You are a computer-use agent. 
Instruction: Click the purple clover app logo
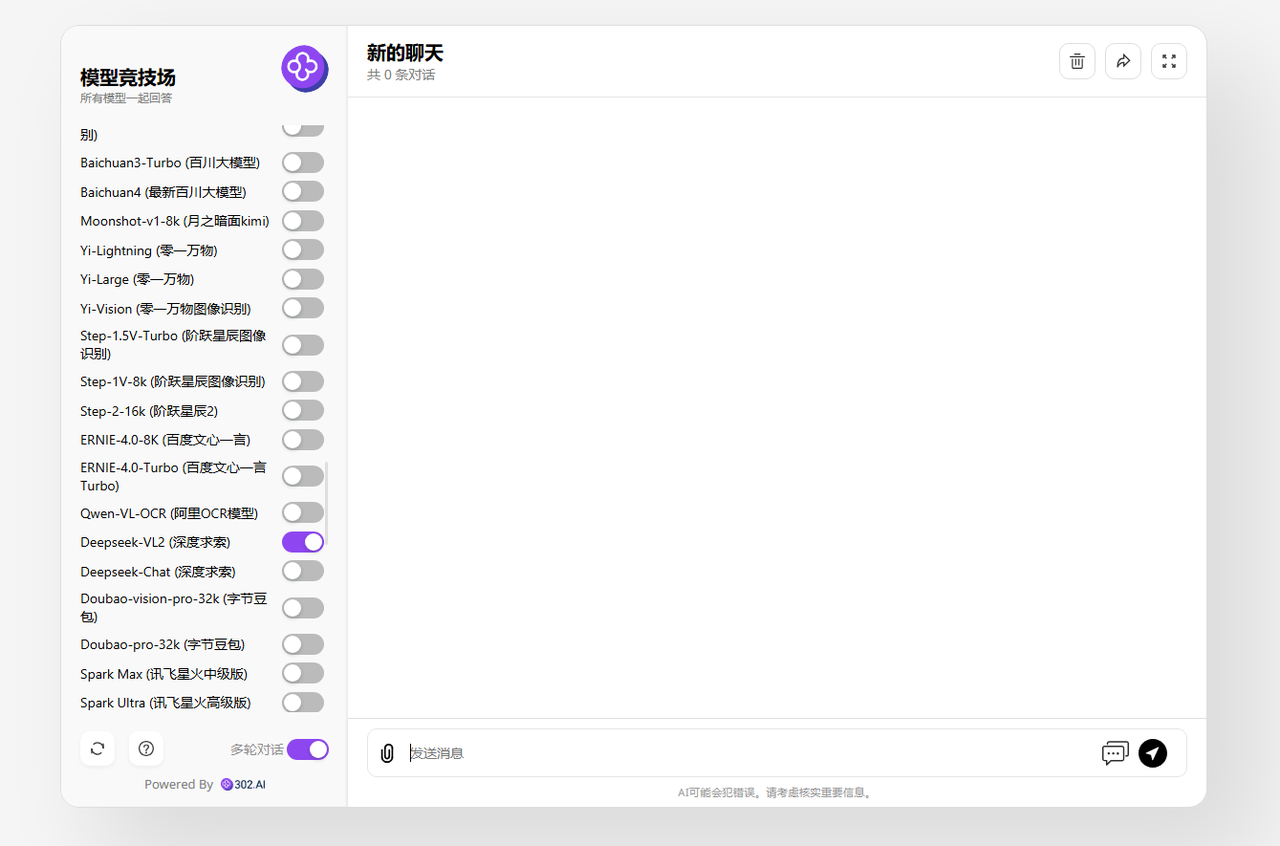click(x=304, y=69)
